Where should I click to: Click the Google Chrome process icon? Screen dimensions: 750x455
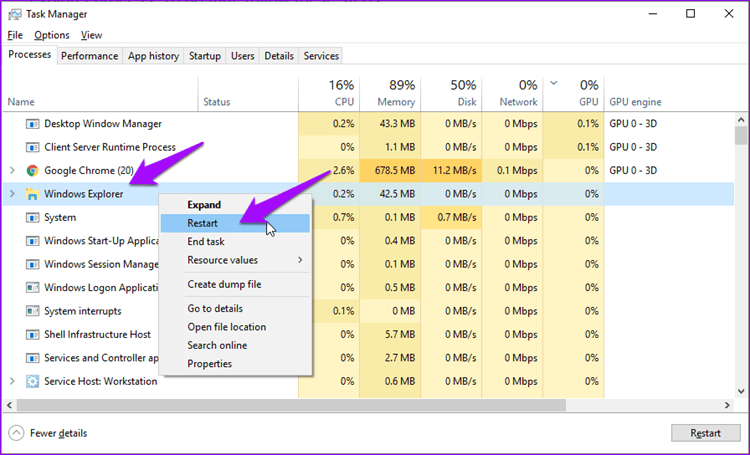[32, 170]
